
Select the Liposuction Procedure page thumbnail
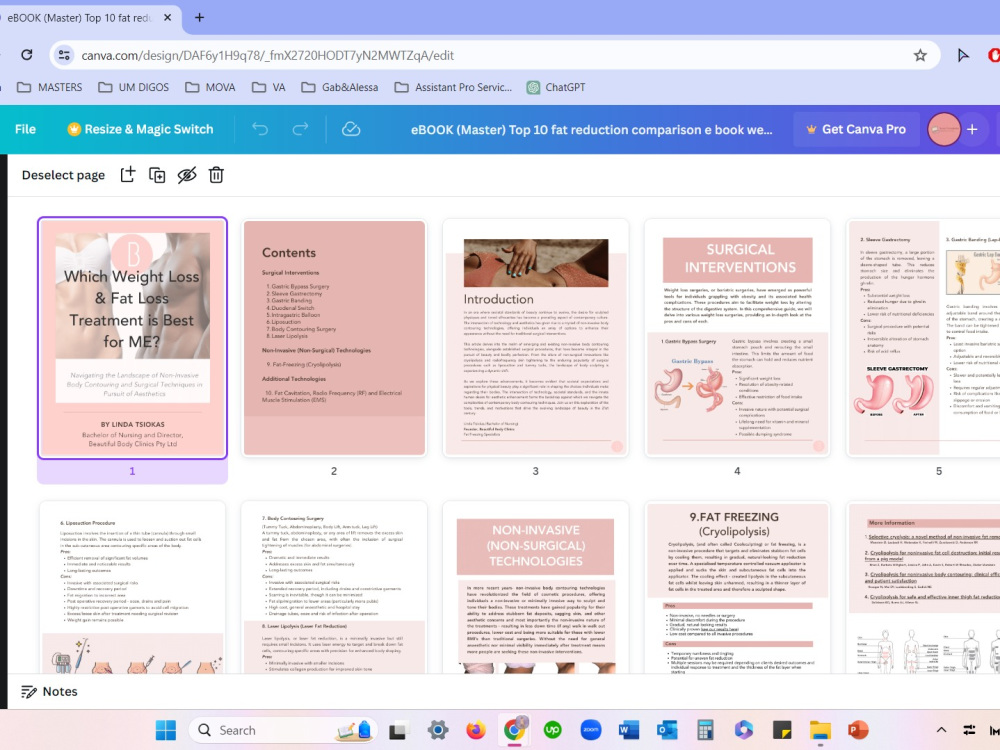click(132, 587)
